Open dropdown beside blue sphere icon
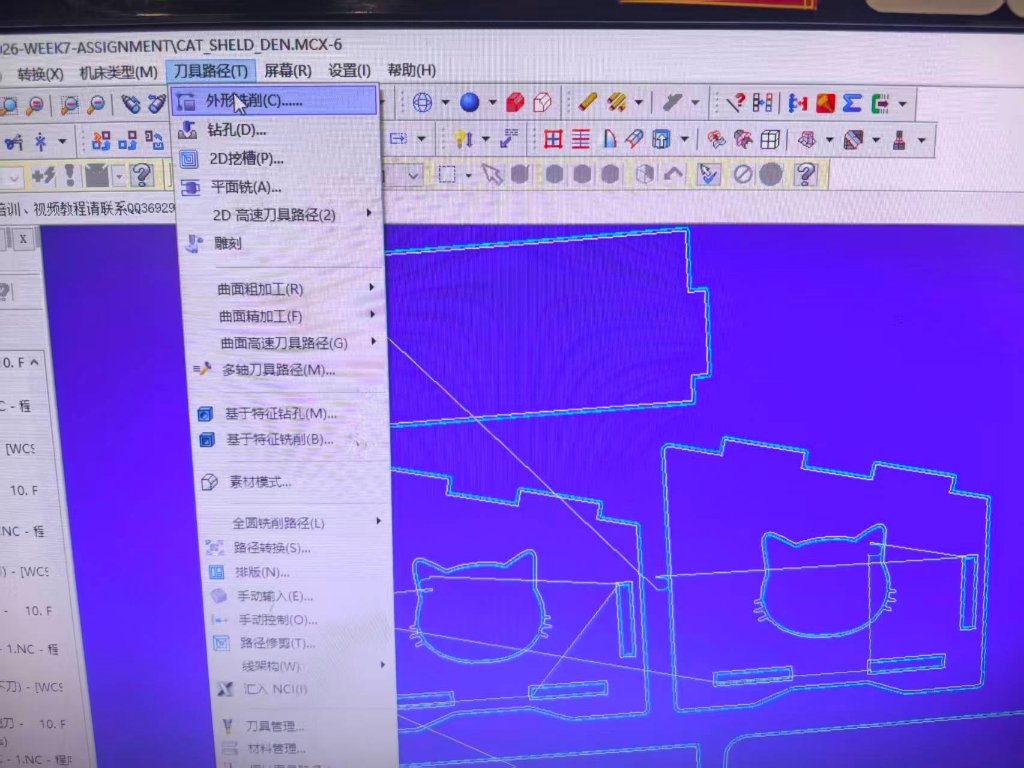This screenshot has height=768, width=1024. point(492,102)
